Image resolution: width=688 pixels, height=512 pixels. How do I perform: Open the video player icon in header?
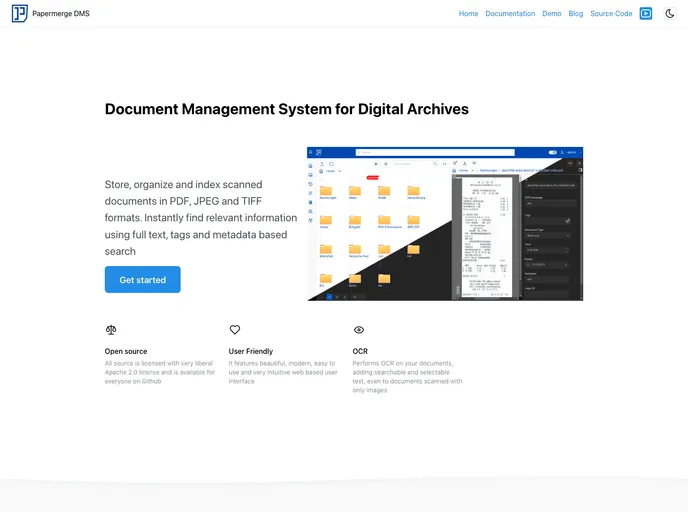click(646, 14)
